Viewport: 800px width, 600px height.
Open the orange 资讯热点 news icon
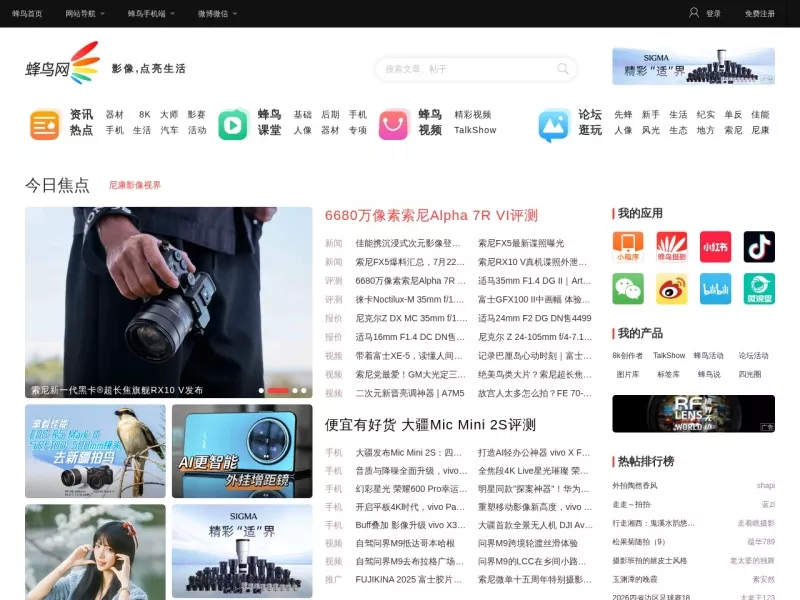click(x=44, y=124)
